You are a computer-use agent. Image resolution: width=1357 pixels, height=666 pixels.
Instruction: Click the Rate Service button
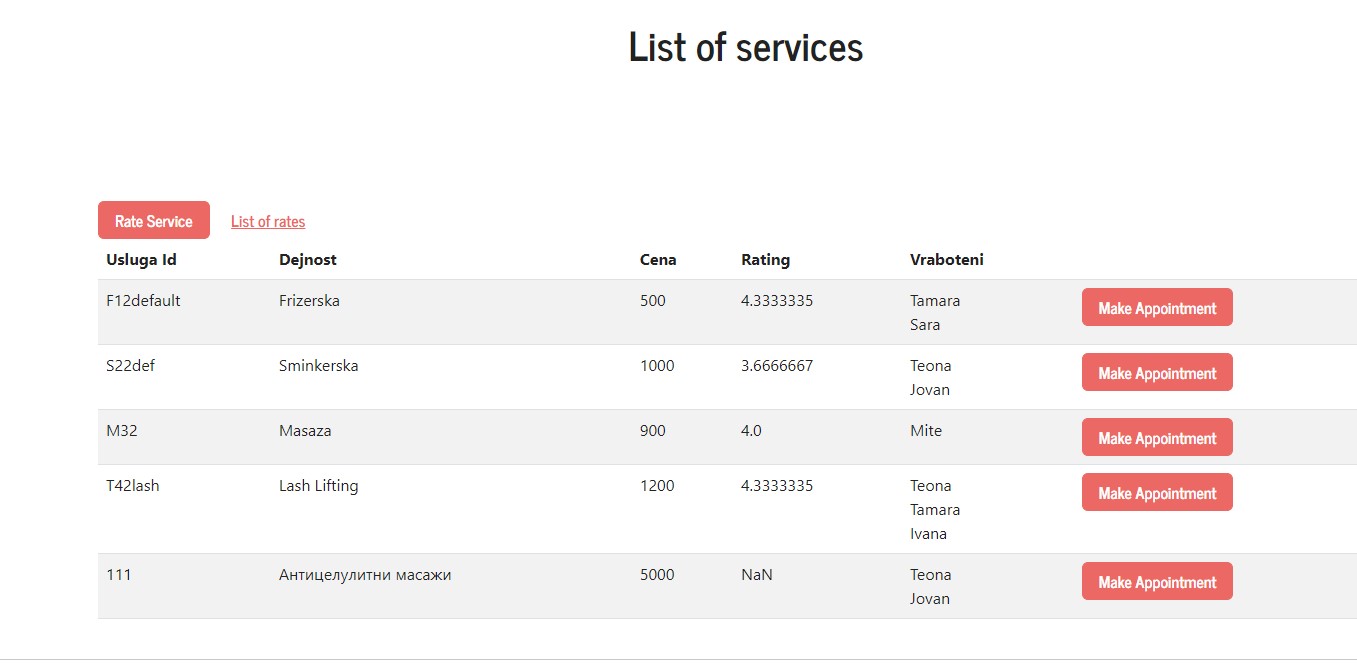[154, 221]
